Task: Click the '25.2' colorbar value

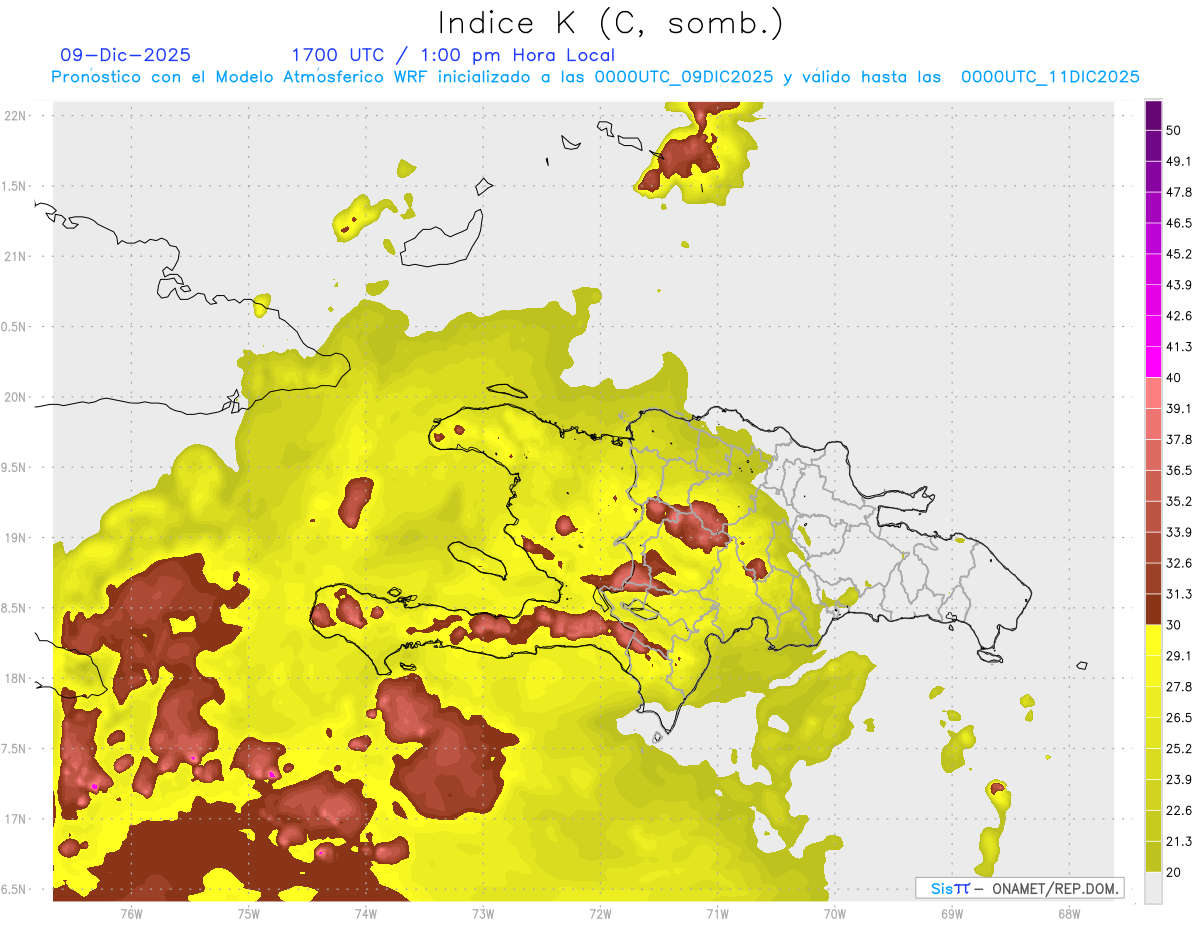Action: (x=1178, y=749)
